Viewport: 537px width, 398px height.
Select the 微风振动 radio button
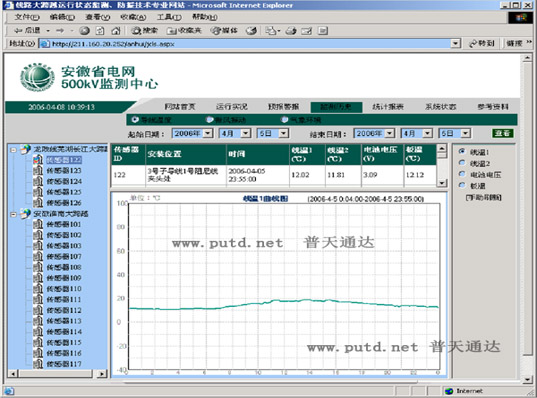(x=209, y=119)
